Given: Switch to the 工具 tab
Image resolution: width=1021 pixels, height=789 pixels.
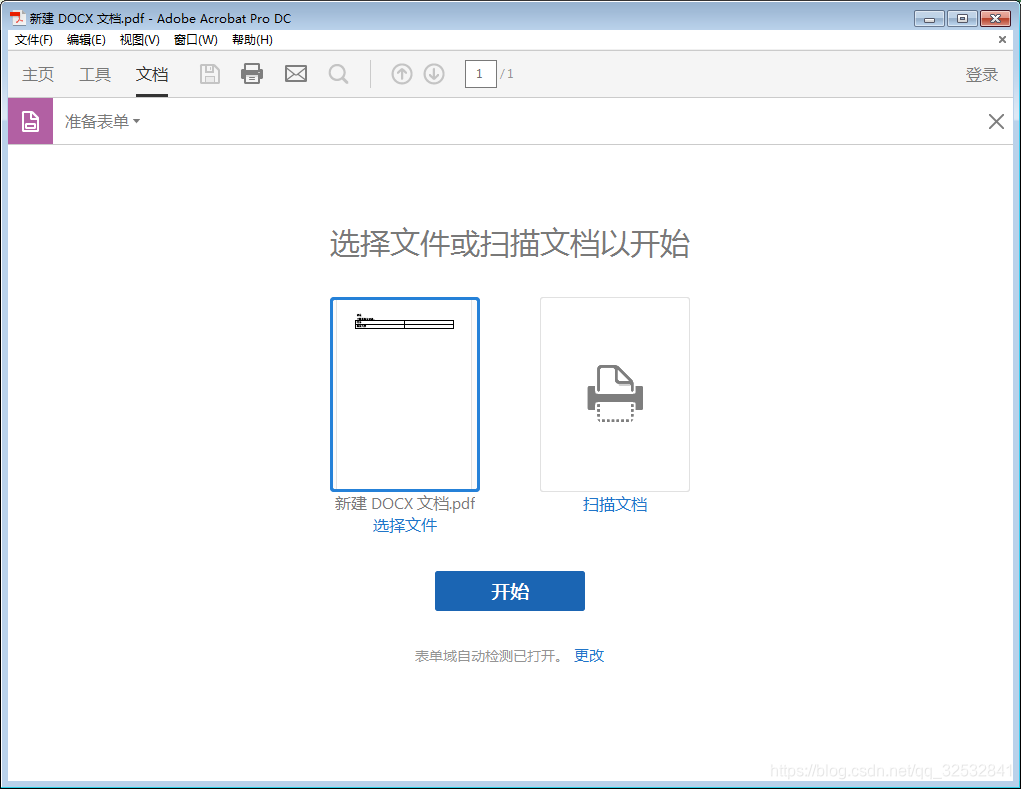Looking at the screenshot, I should 95,74.
